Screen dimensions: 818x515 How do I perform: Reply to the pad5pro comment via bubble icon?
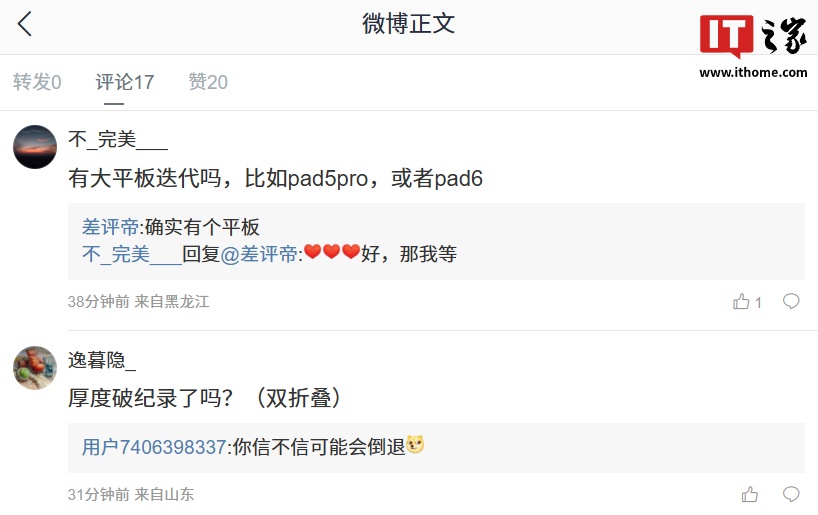791,301
